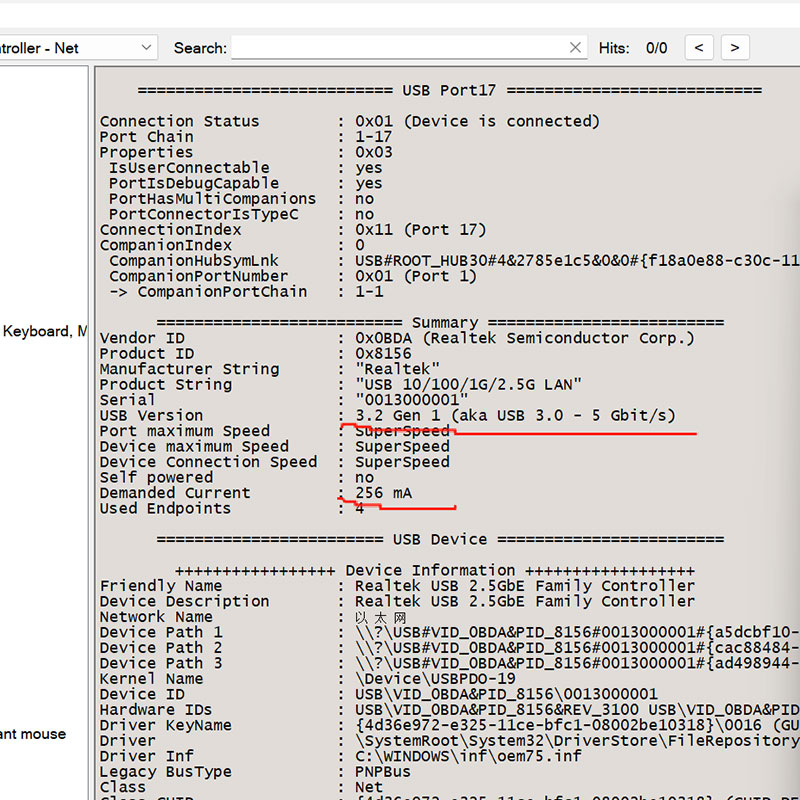Go to previous search hit with < button

point(699,47)
